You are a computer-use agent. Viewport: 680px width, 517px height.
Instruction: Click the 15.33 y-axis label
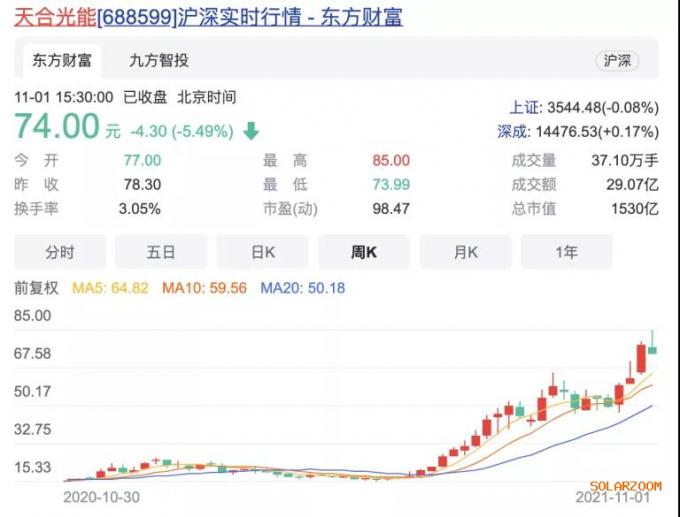[x=33, y=468]
